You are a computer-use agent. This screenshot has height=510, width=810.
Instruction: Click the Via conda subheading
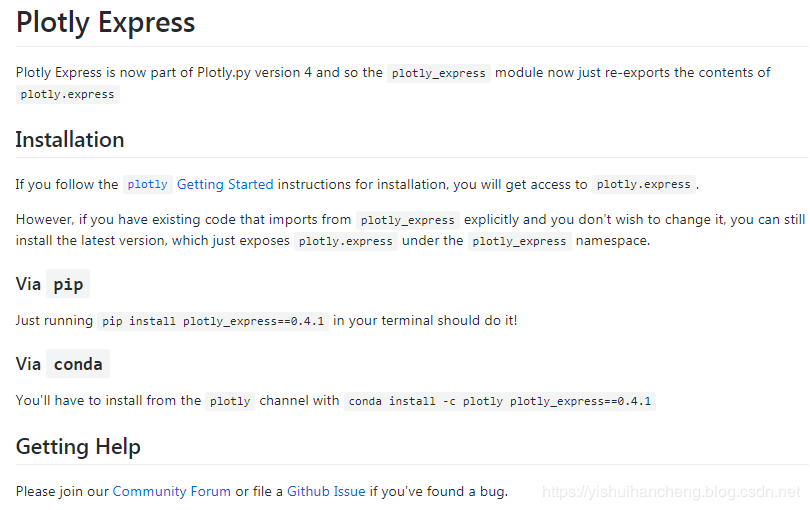pyautogui.click(x=63, y=364)
